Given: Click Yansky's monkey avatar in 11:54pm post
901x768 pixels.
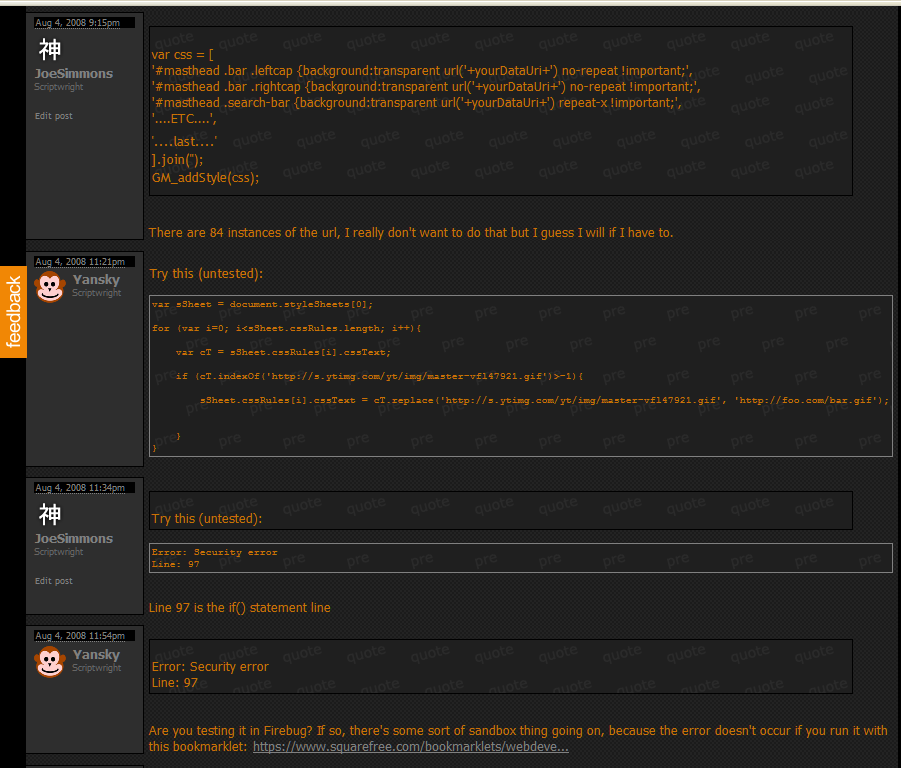Looking at the screenshot, I should 49,662.
